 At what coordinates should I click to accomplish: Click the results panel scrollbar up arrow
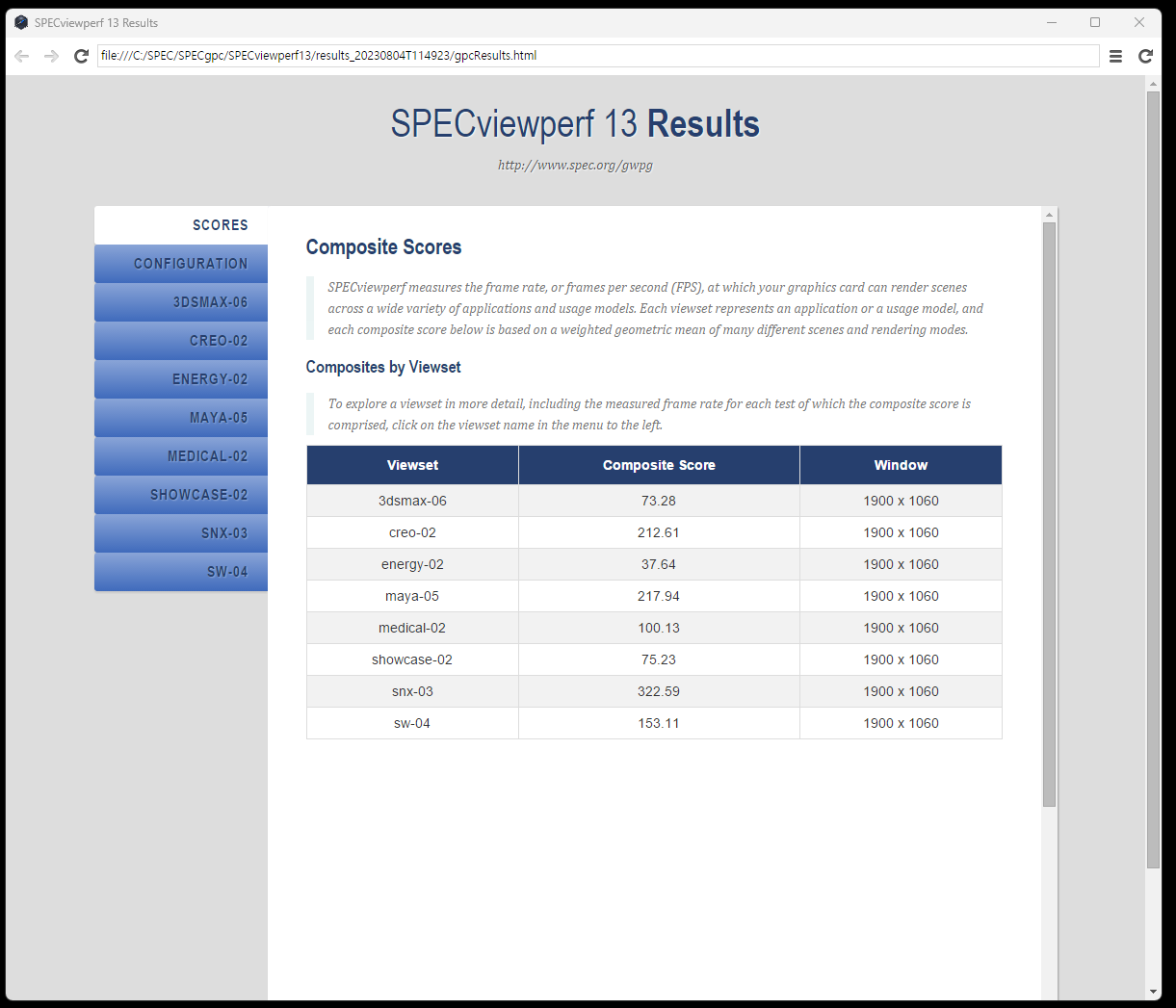pos(1050,215)
